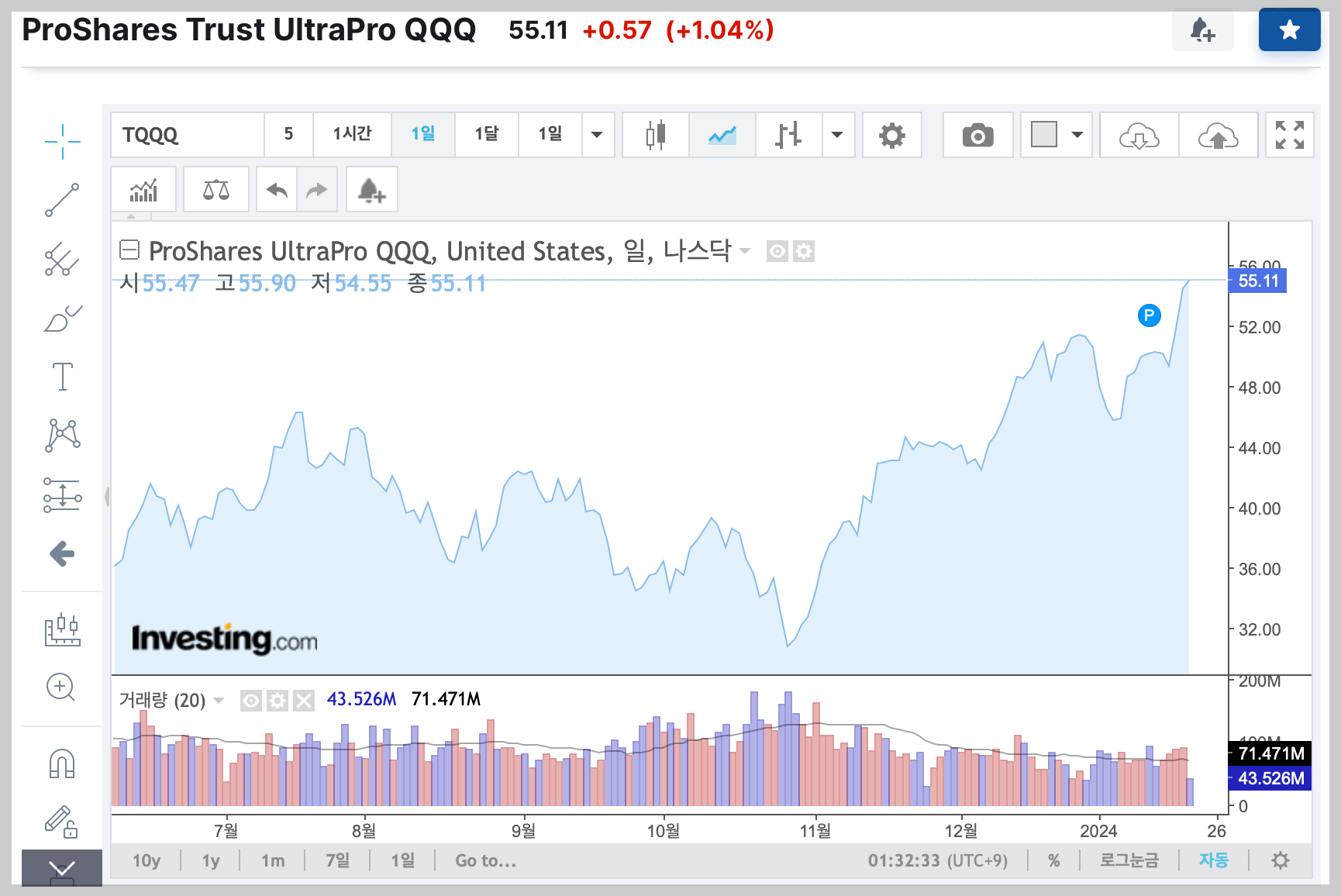The width and height of the screenshot is (1341, 896).
Task: Toggle the magnet mode icon
Action: point(62,764)
